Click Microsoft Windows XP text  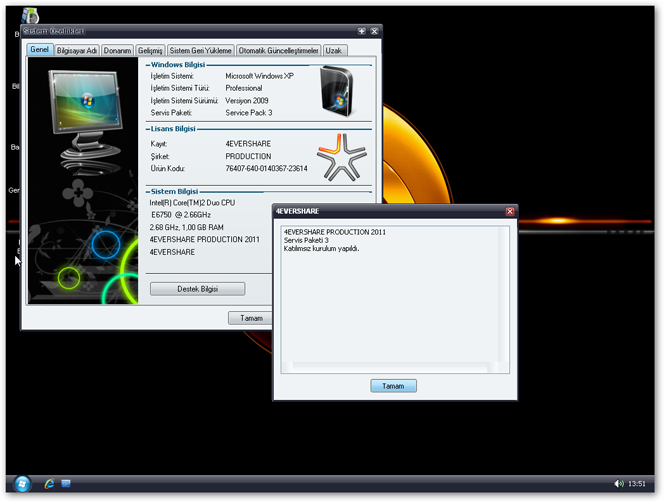point(259,76)
